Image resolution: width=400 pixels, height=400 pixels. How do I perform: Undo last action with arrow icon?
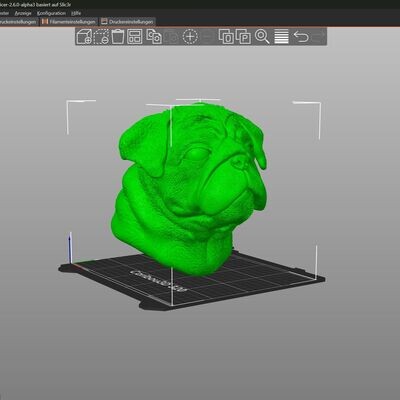click(301, 37)
